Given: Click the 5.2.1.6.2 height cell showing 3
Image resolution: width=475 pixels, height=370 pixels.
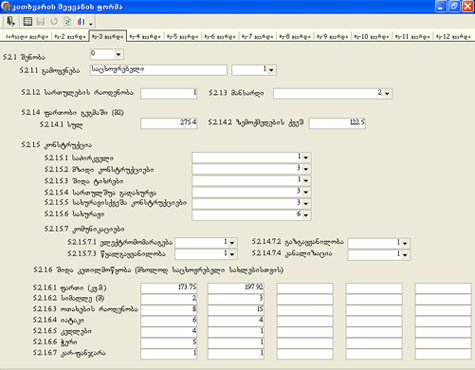Looking at the screenshot, I should pyautogui.click(x=236, y=299).
